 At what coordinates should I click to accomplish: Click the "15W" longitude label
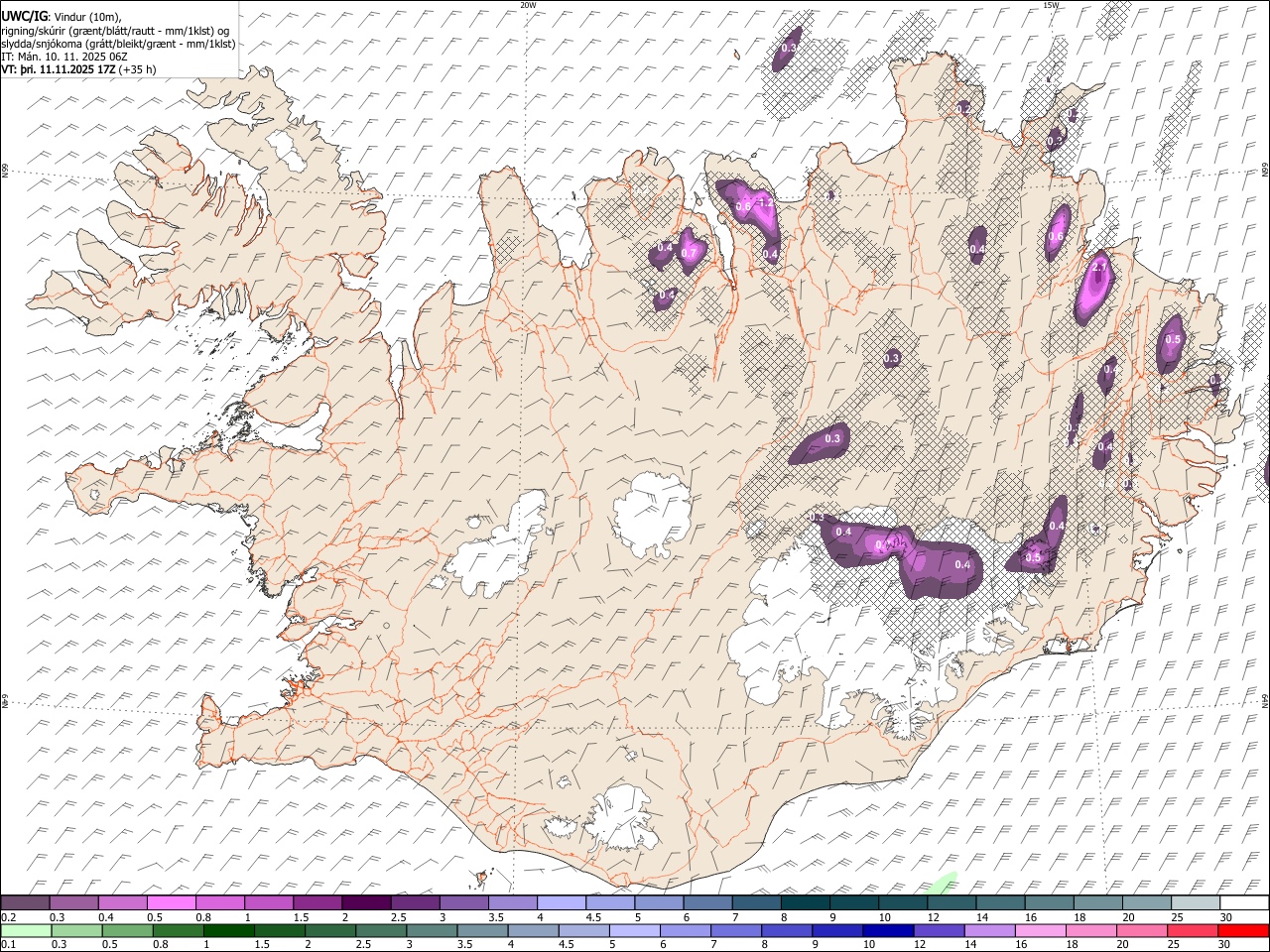tap(1051, 5)
